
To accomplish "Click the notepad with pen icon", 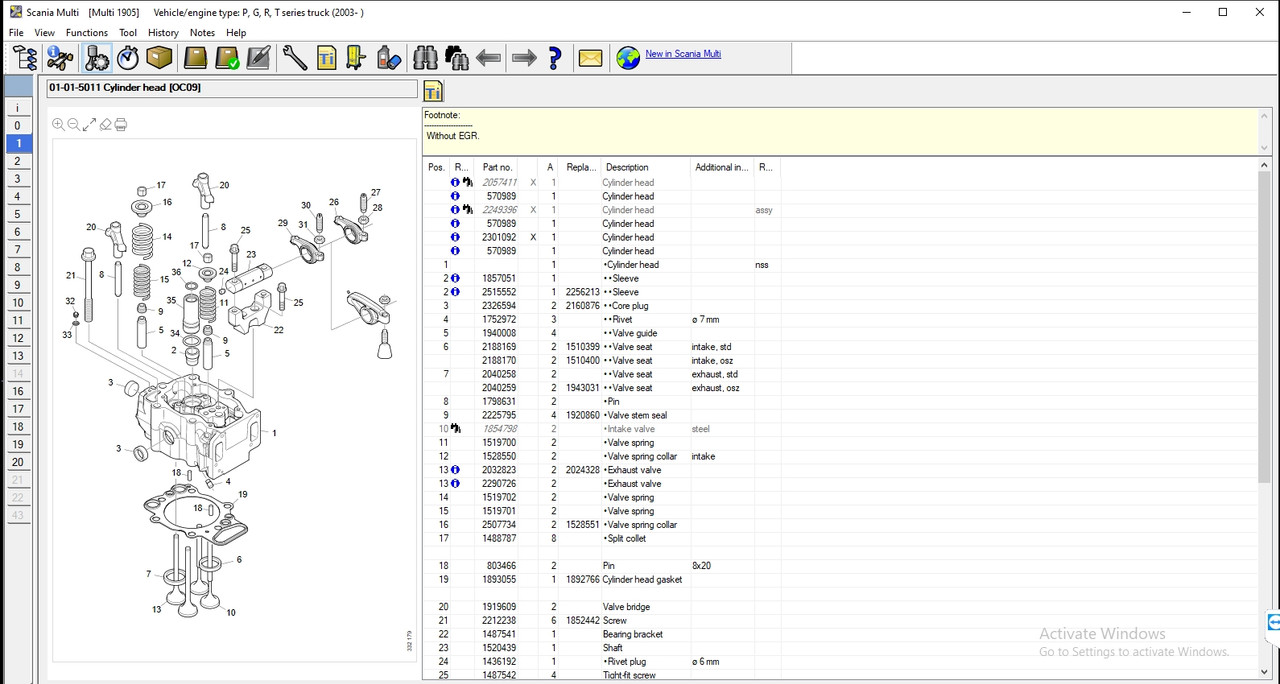I will click(x=258, y=58).
